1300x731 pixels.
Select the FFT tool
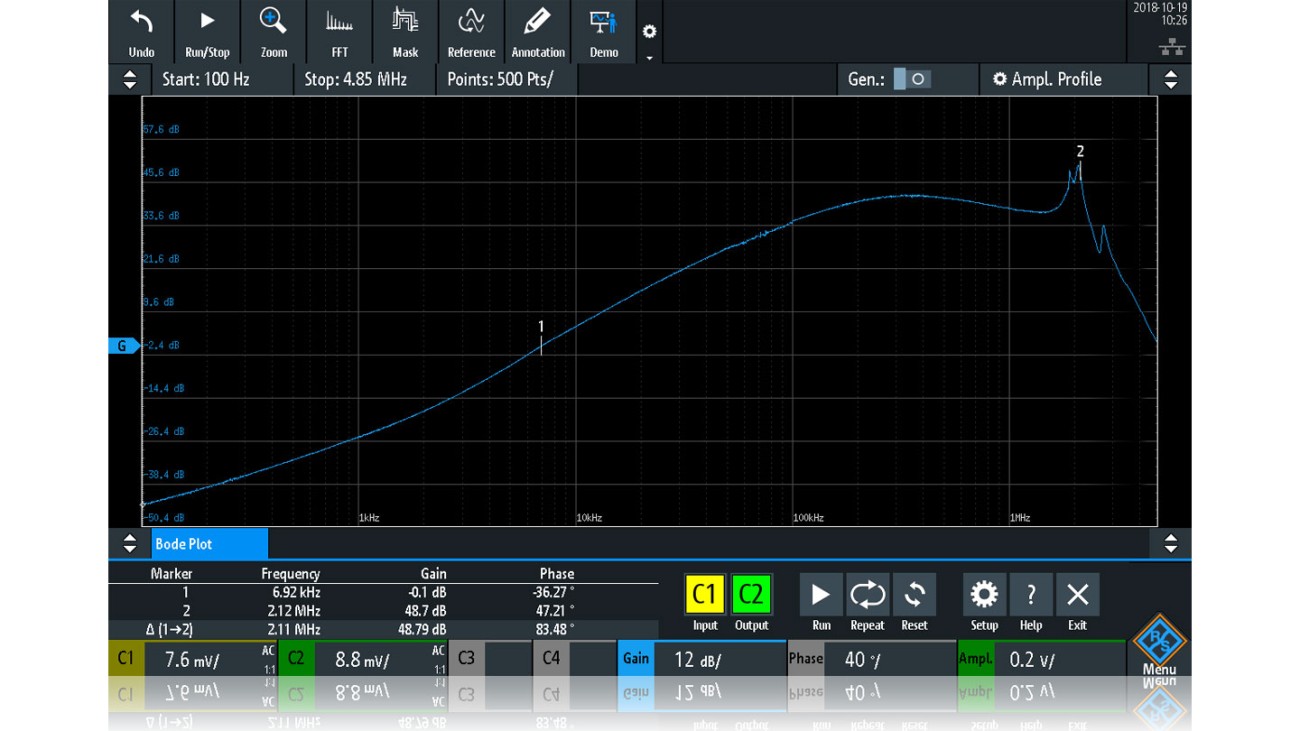338,31
